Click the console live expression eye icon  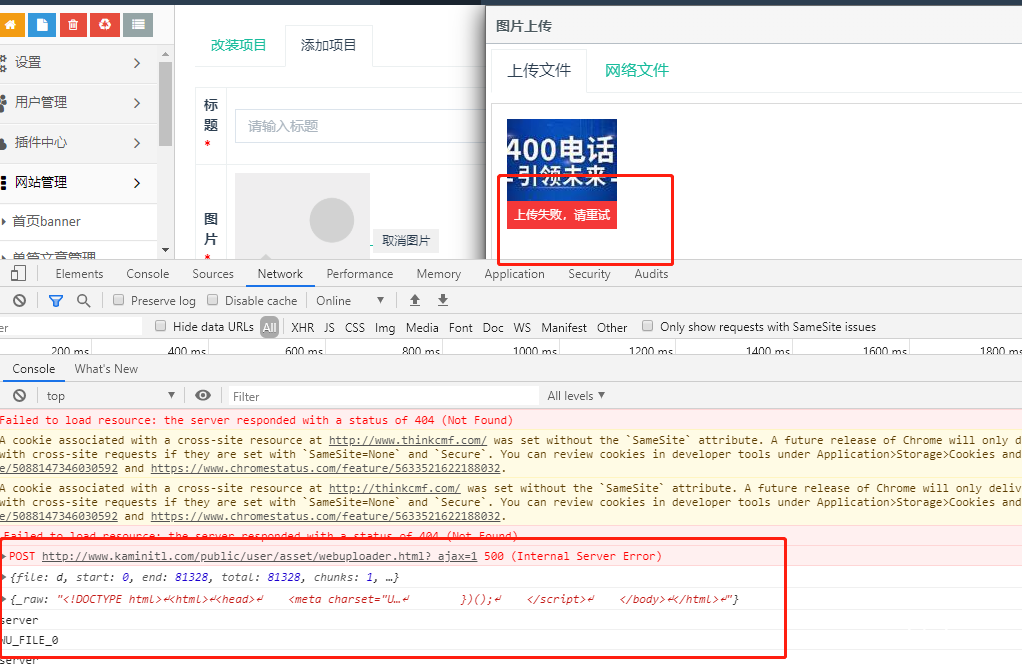(x=203, y=396)
